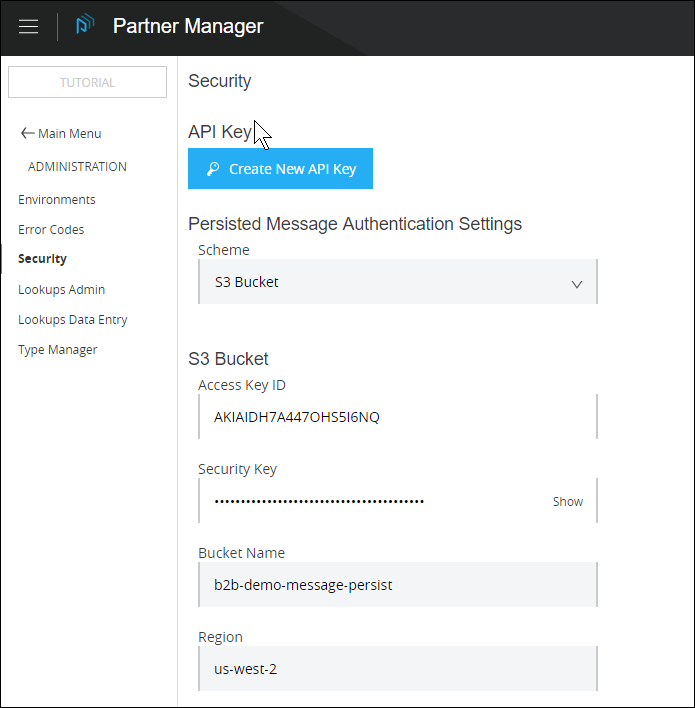The width and height of the screenshot is (695, 708).
Task: Show the hidden Security Key value
Action: [x=567, y=502]
